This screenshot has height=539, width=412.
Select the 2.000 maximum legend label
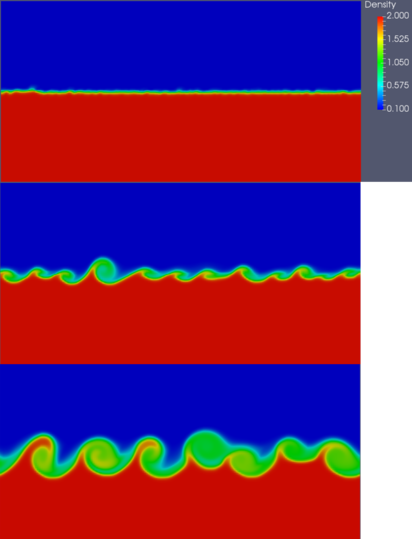398,15
